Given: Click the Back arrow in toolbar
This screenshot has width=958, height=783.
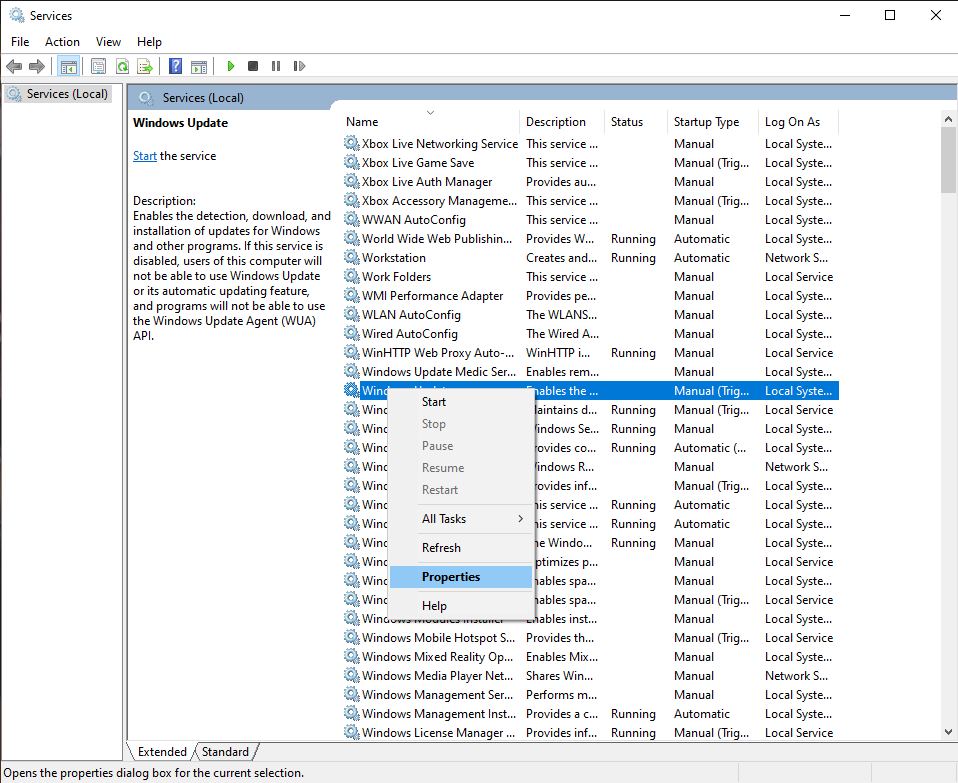Looking at the screenshot, I should pos(14,66).
